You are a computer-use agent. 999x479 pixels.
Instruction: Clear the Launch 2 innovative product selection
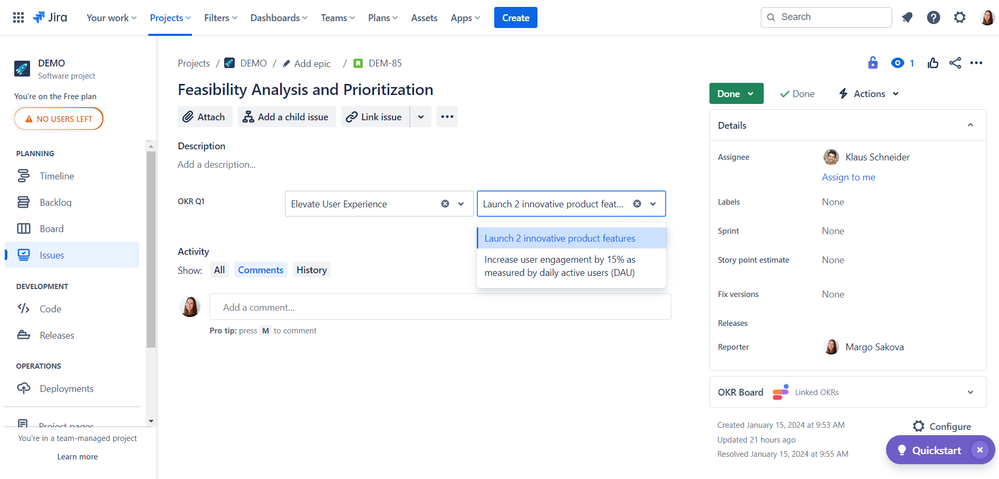coord(637,204)
